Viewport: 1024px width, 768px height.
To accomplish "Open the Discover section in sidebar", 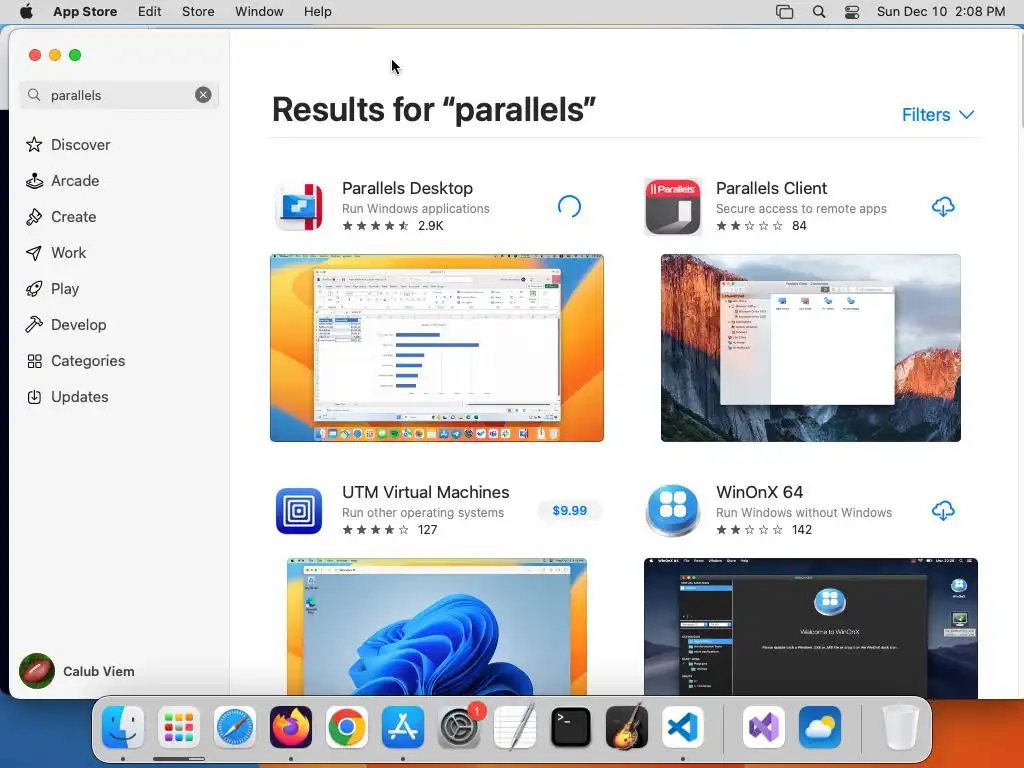I will click(68, 144).
